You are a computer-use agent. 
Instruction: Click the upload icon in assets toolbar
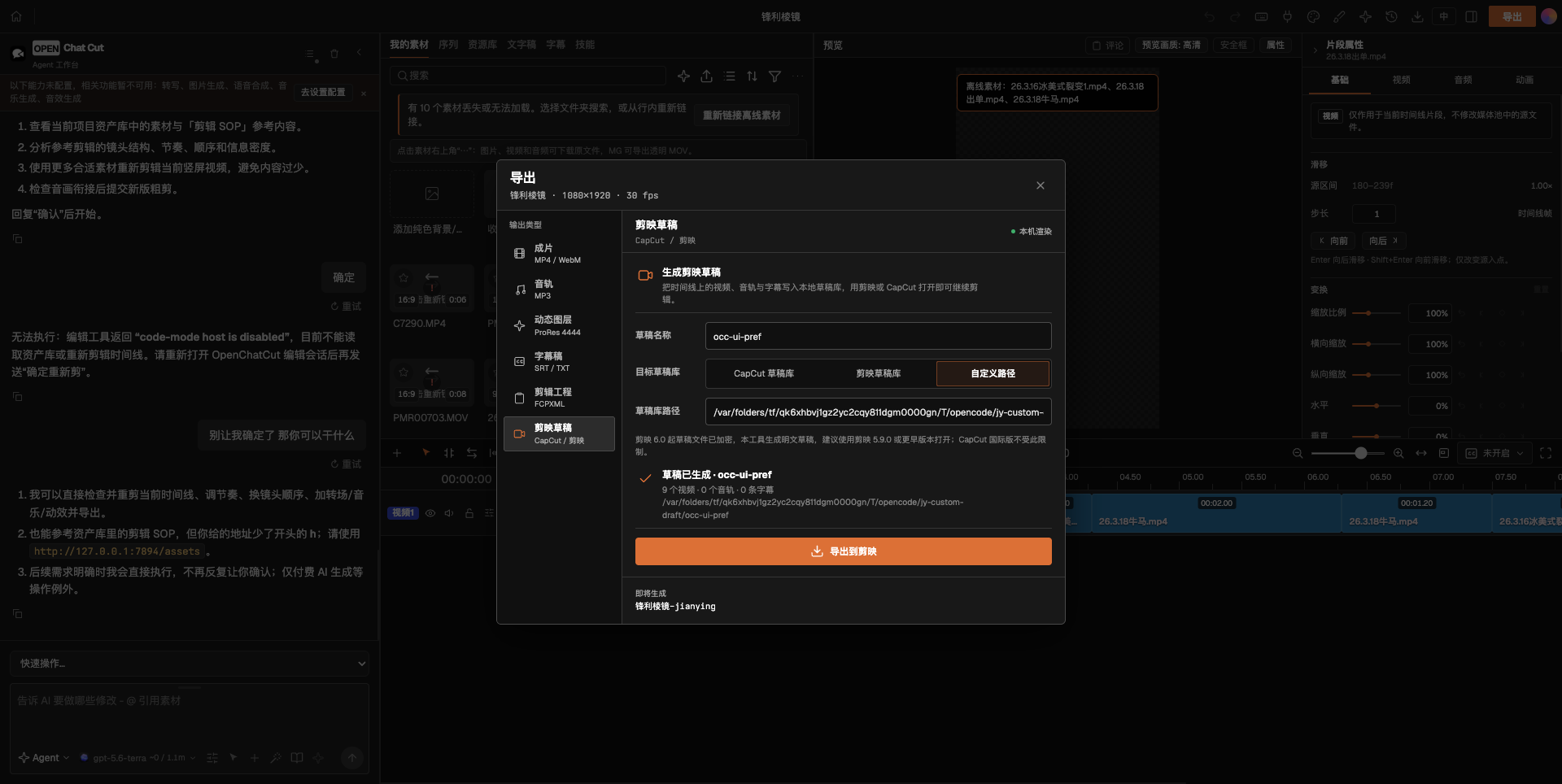click(707, 76)
